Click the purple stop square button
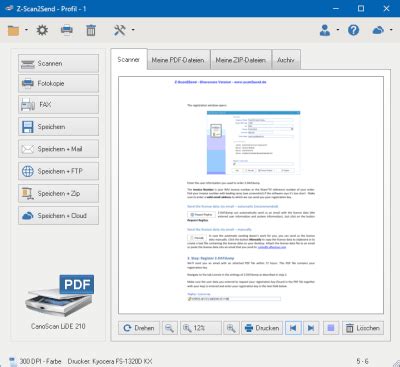 pos(331,328)
